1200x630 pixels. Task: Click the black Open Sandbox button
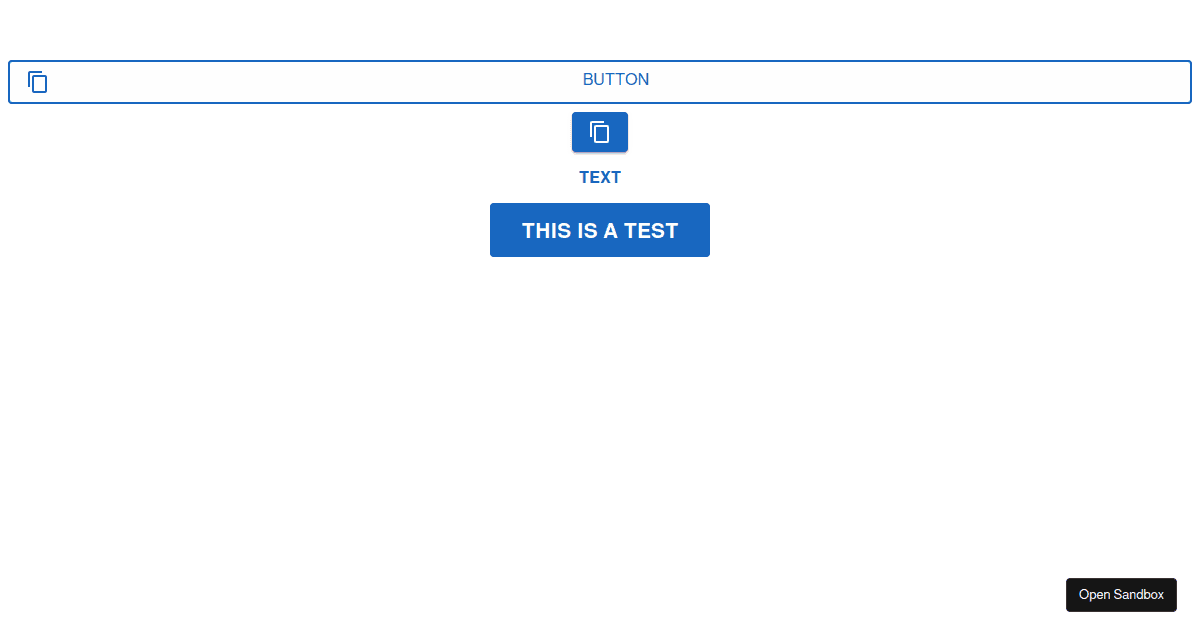click(1121, 595)
